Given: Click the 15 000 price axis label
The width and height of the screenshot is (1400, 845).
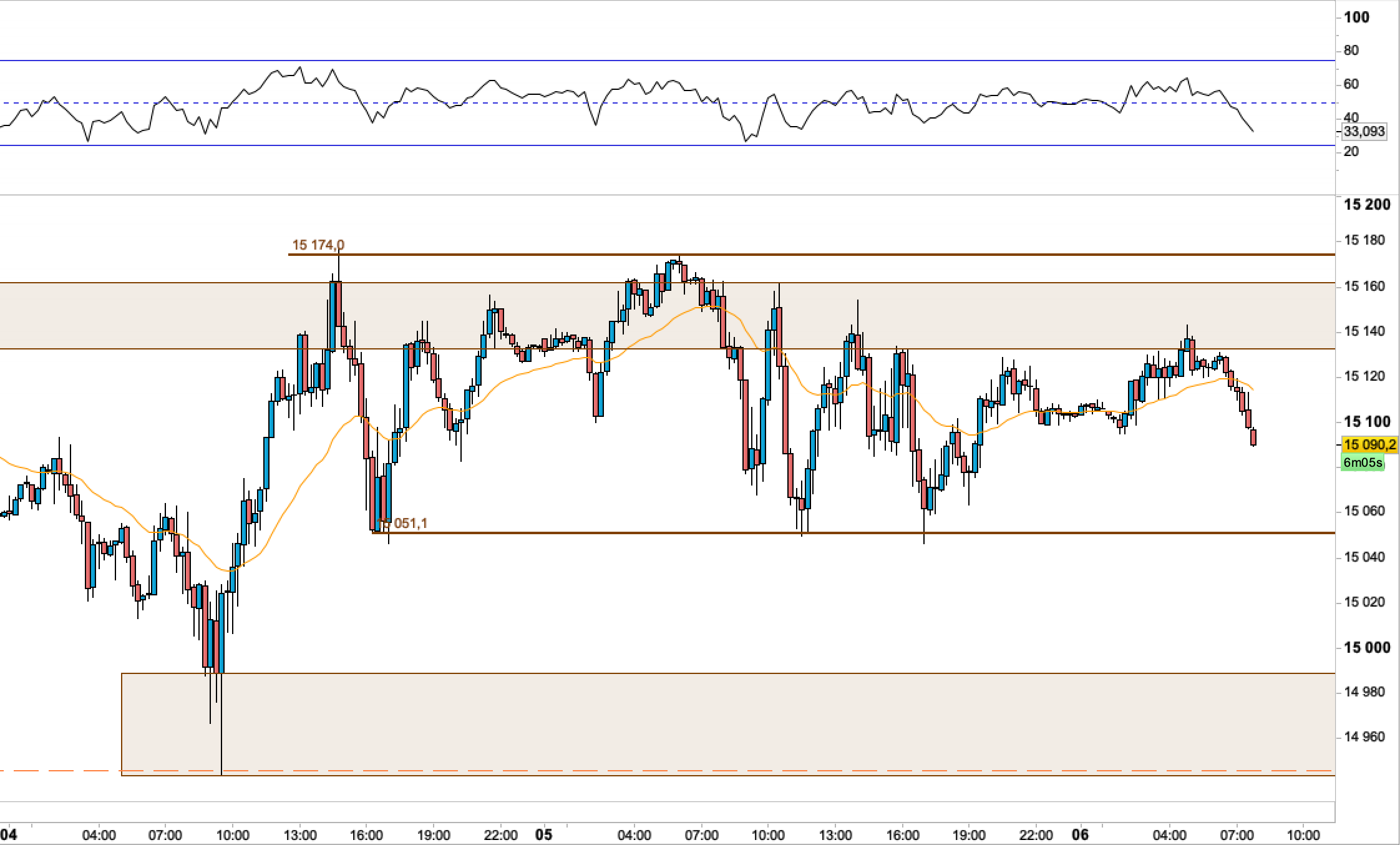Looking at the screenshot, I should 1366,647.
